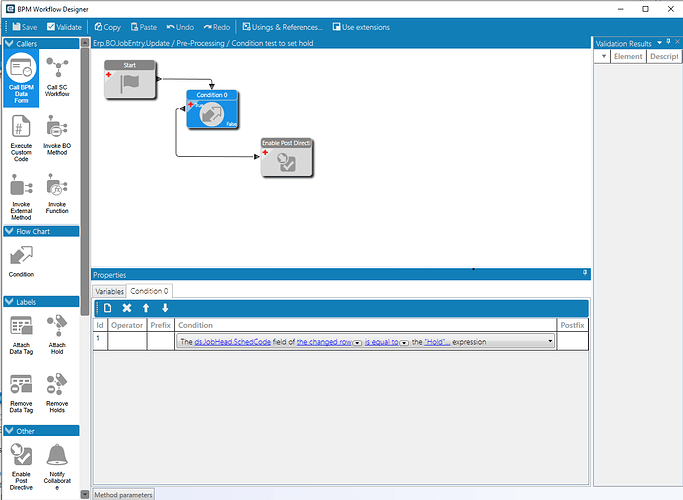683x500 pixels.
Task: Select the Invoke BO Method icon
Action: pos(57,135)
